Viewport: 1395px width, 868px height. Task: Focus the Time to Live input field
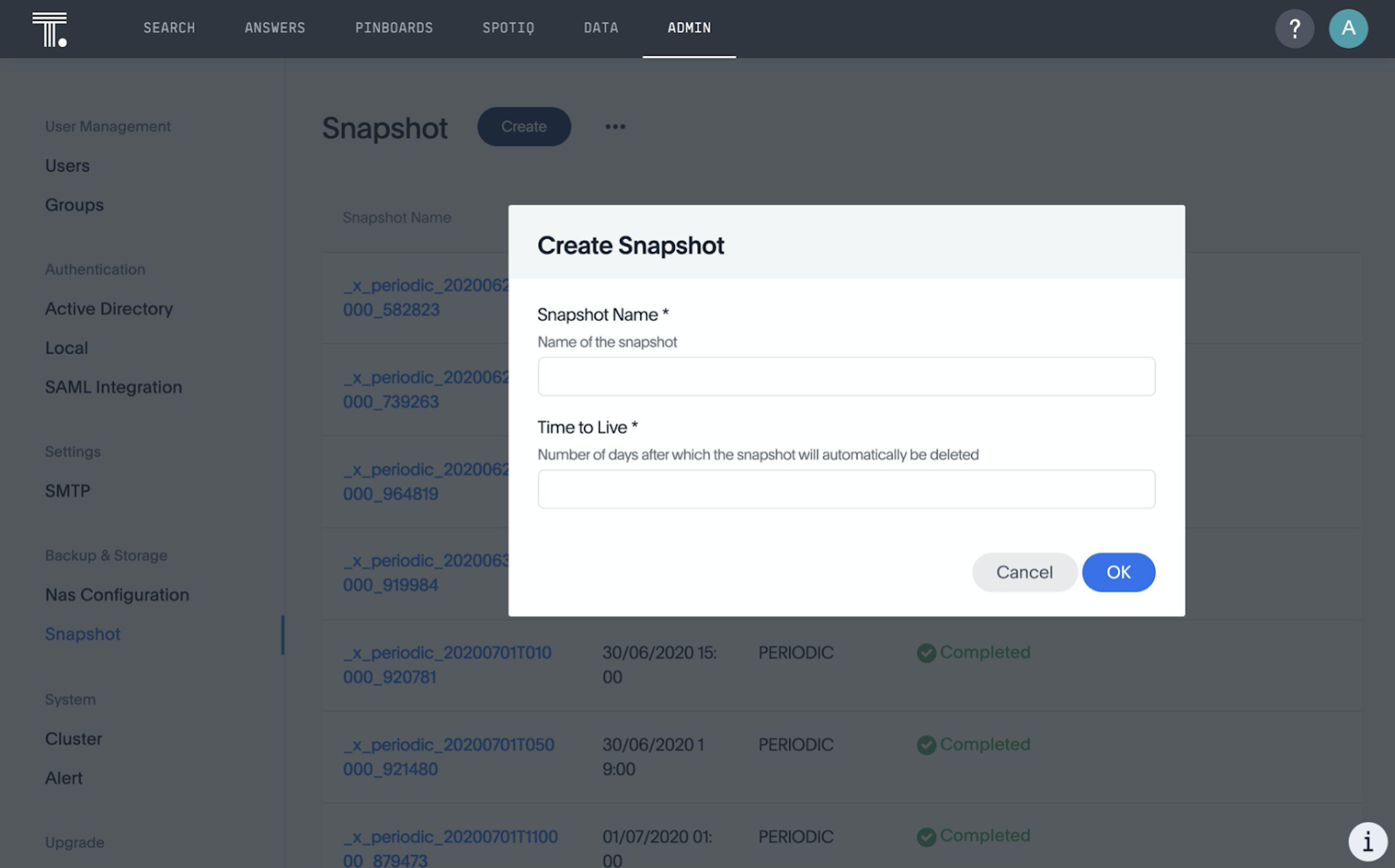click(847, 489)
